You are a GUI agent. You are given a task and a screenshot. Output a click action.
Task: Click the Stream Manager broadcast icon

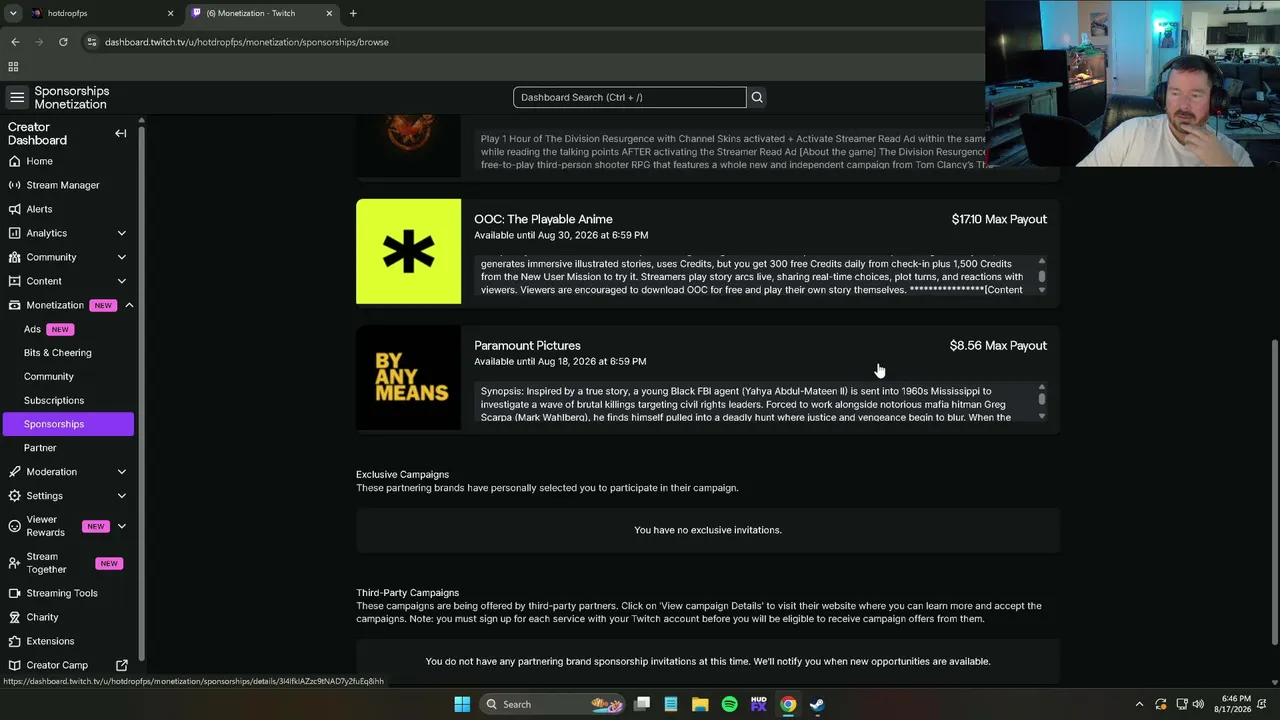[x=14, y=185]
